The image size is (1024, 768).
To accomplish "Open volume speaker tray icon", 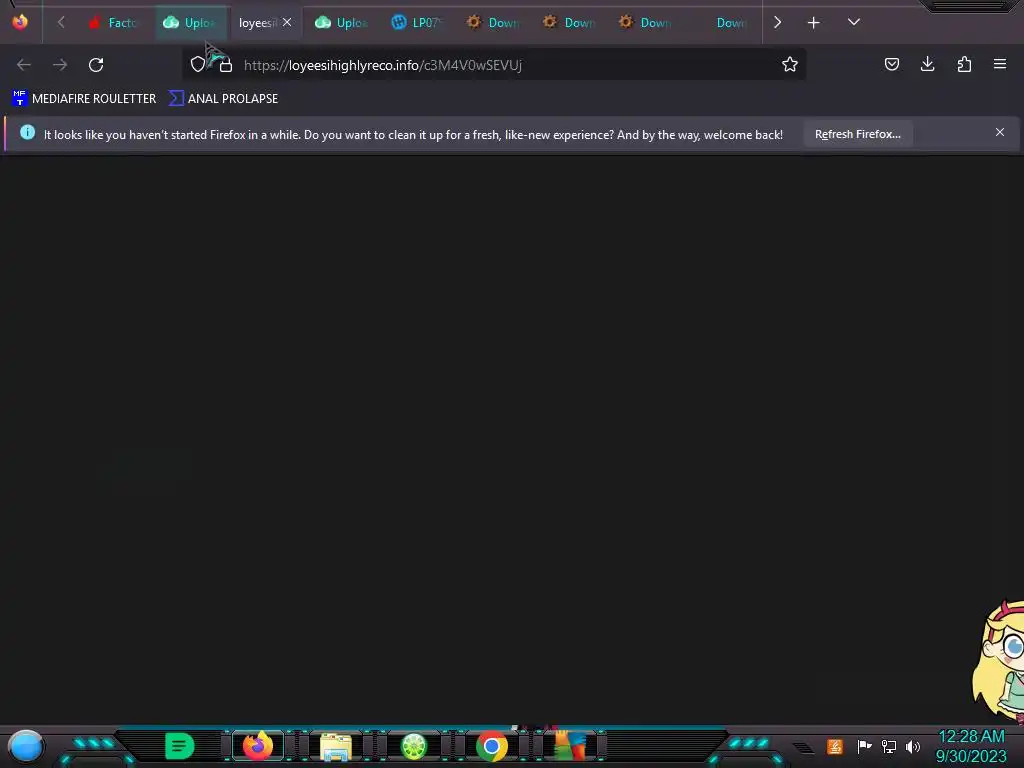I will tap(913, 746).
